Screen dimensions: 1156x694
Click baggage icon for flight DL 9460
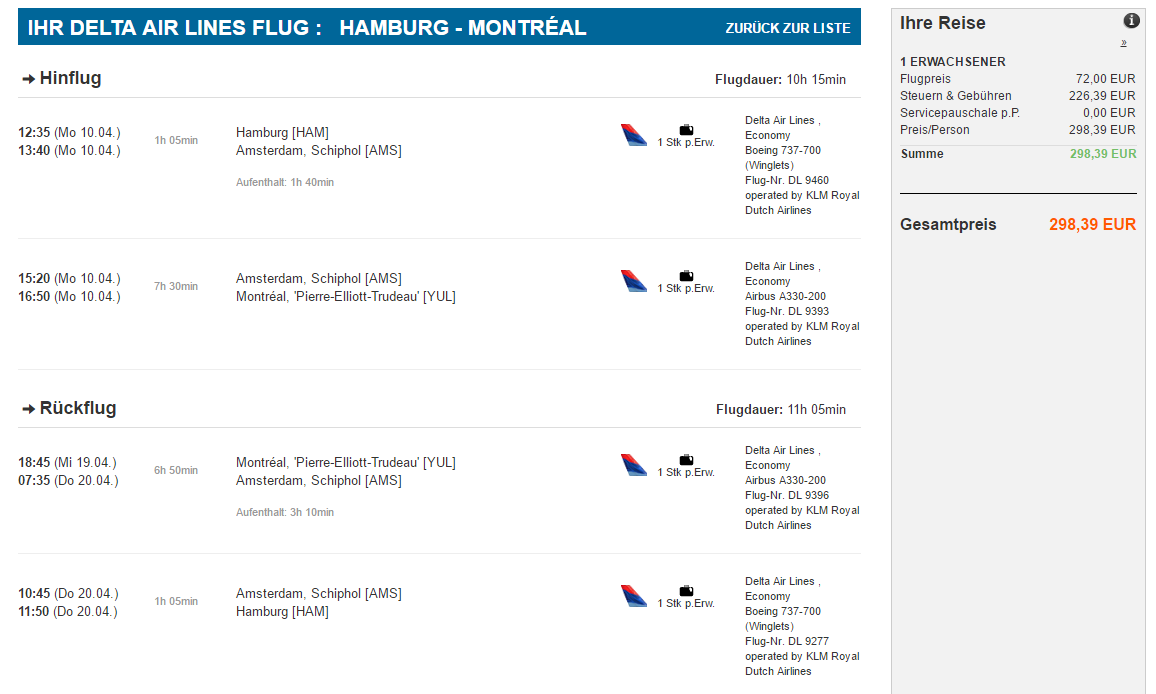[x=686, y=130]
